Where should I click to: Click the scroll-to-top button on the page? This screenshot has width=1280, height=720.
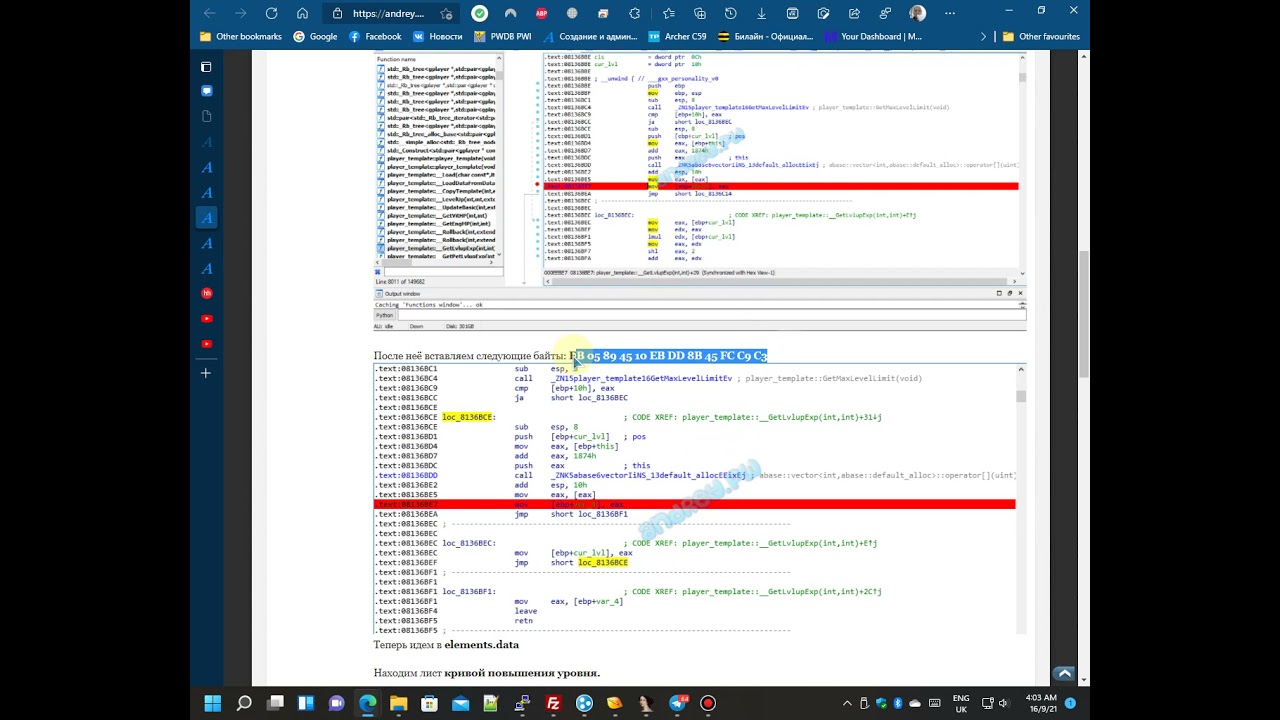coord(1064,674)
